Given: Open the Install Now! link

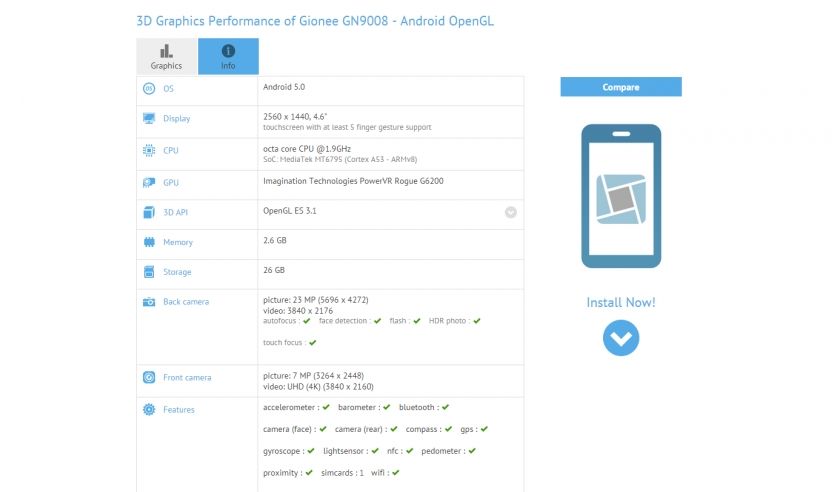Looking at the screenshot, I should pos(621,302).
